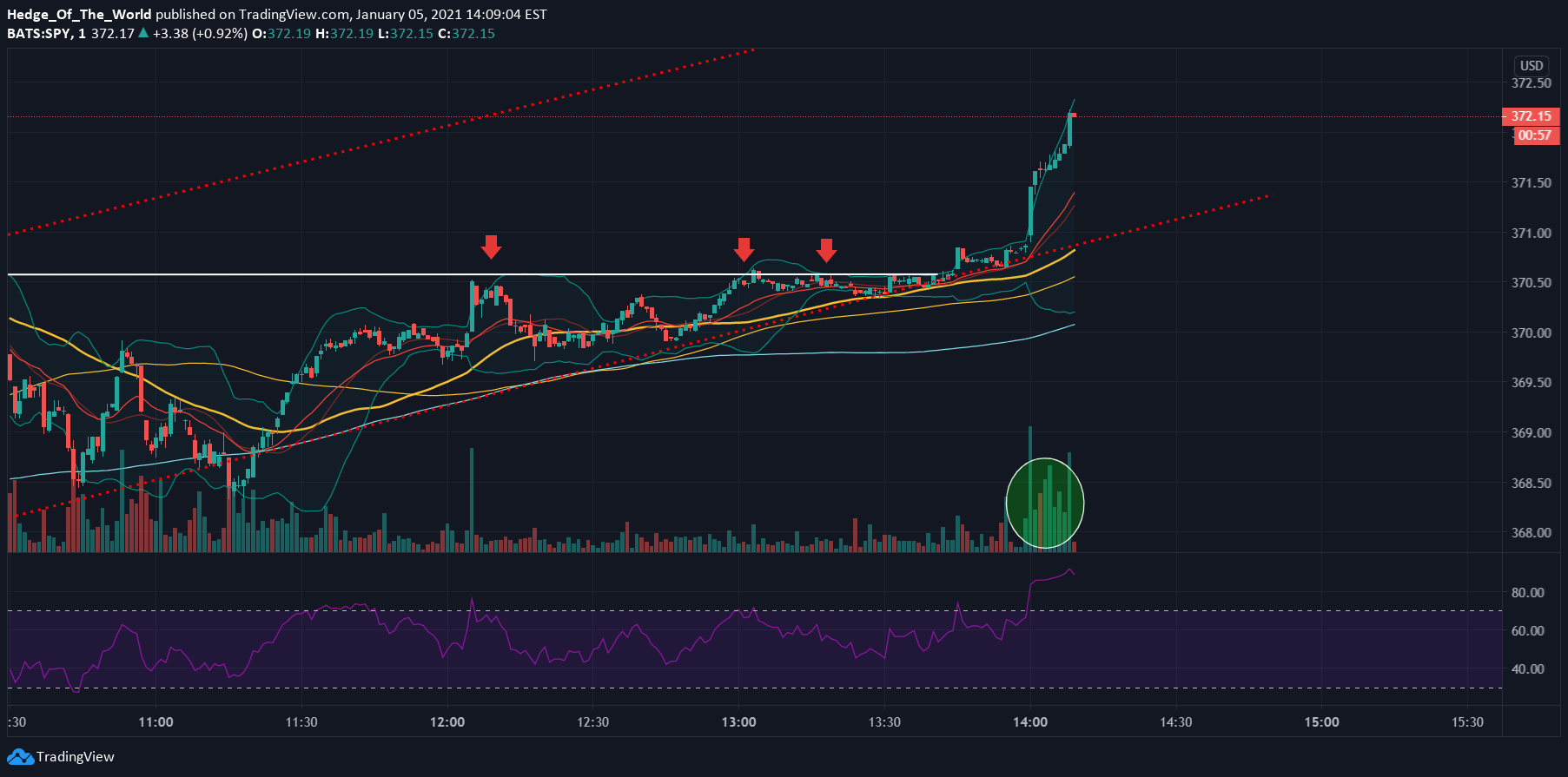
Task: Click the +3.38 (+0.92%) change value
Action: tap(200, 33)
